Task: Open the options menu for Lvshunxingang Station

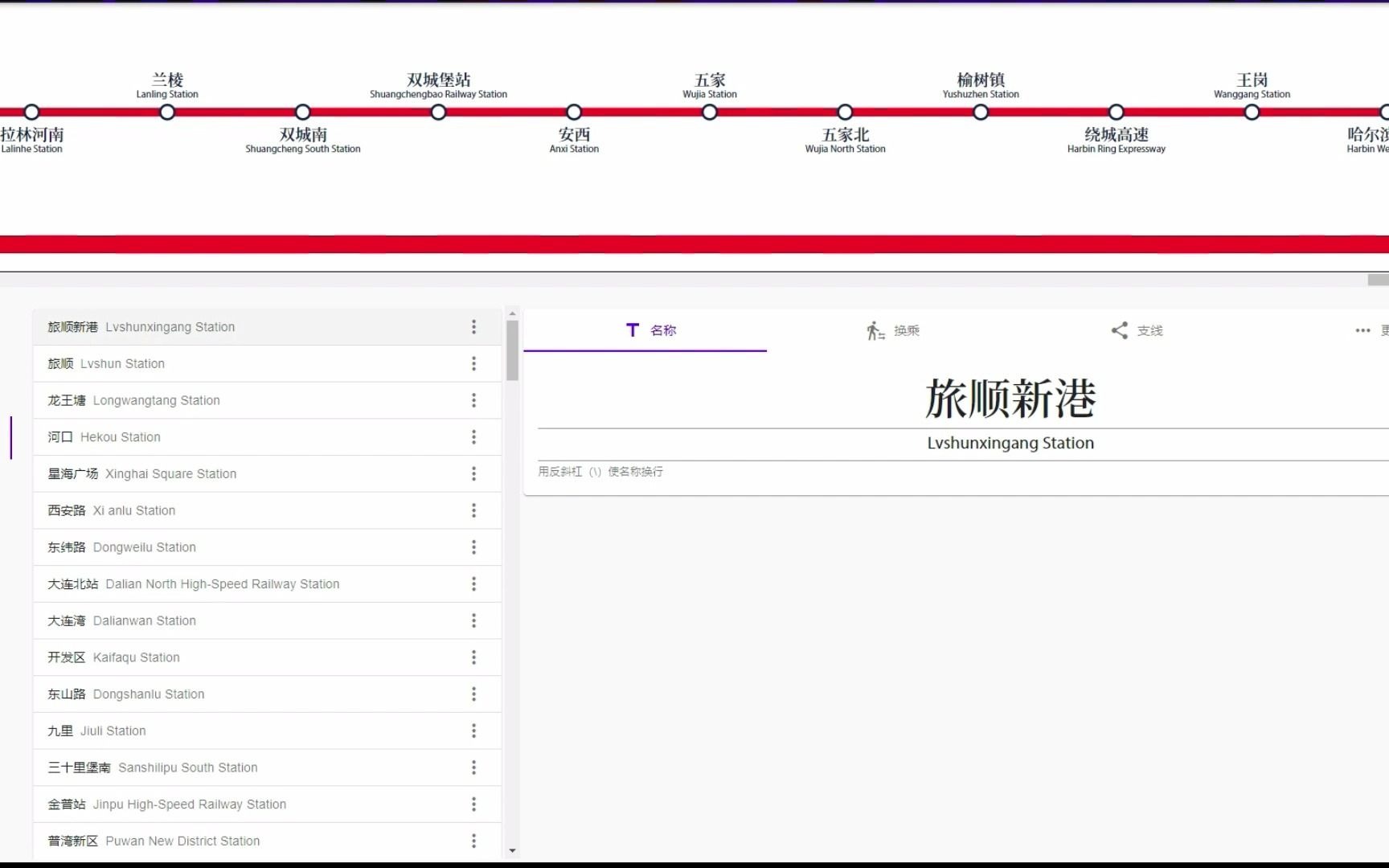Action: 473,327
